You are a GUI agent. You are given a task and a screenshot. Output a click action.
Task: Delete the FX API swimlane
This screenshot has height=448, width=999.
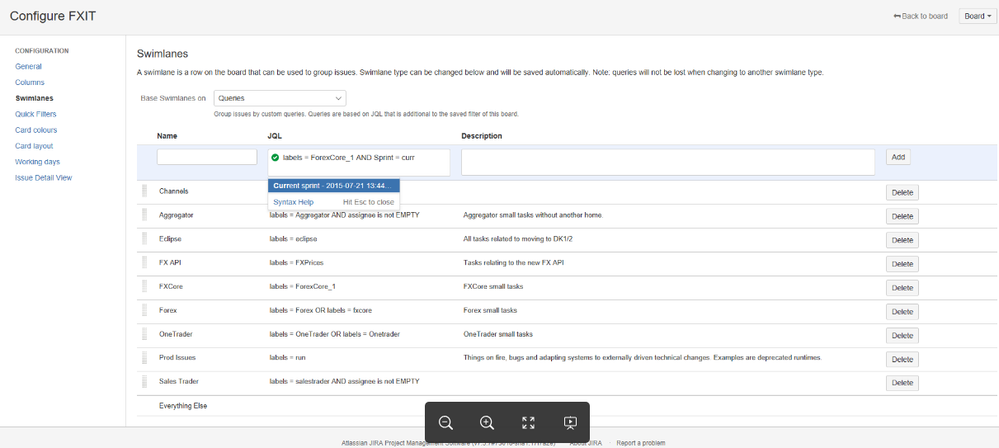tap(902, 264)
